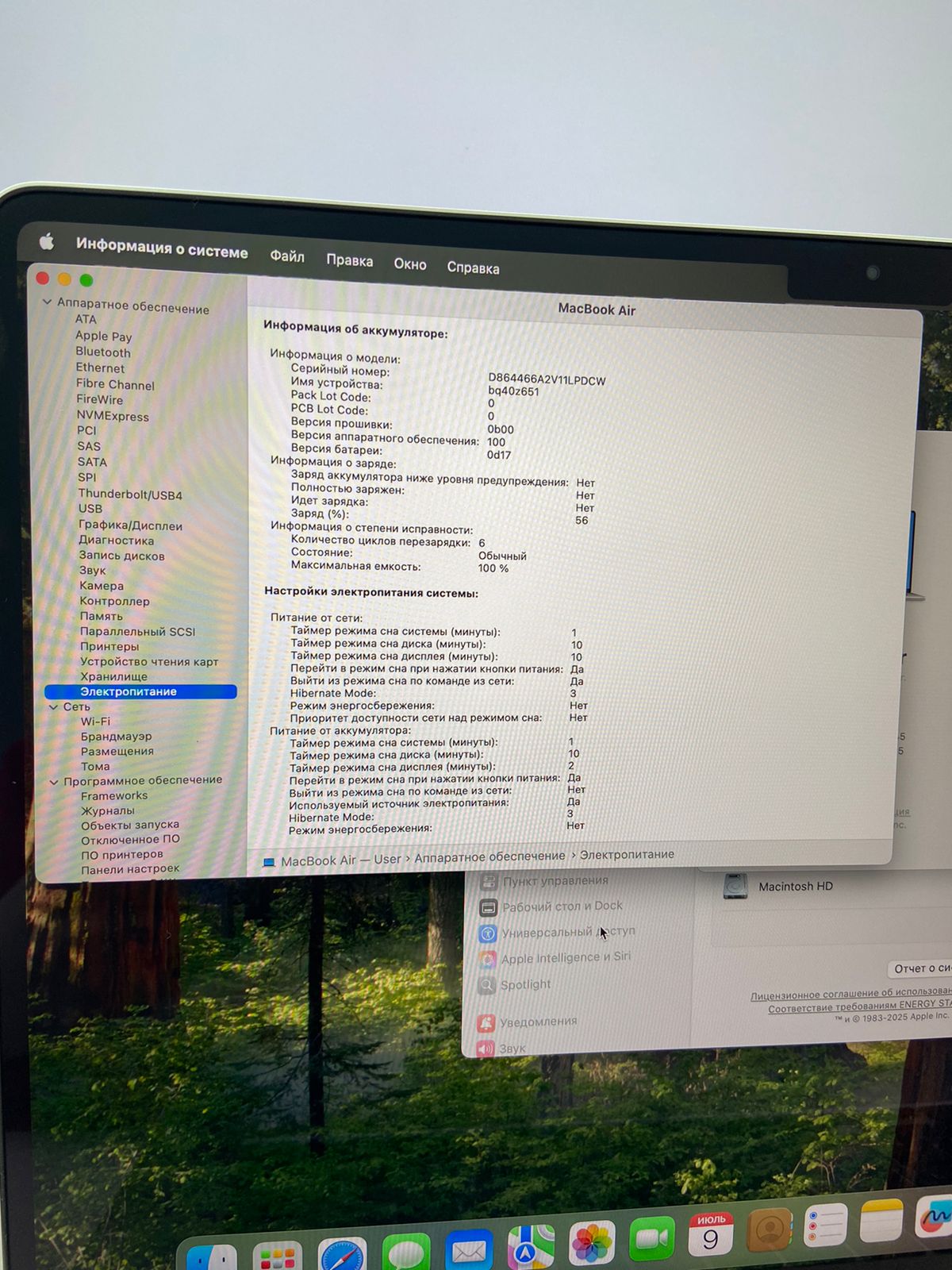The height and width of the screenshot is (1270, 952).
Task: Open Launchpad from the Dock
Action: 277,1257
